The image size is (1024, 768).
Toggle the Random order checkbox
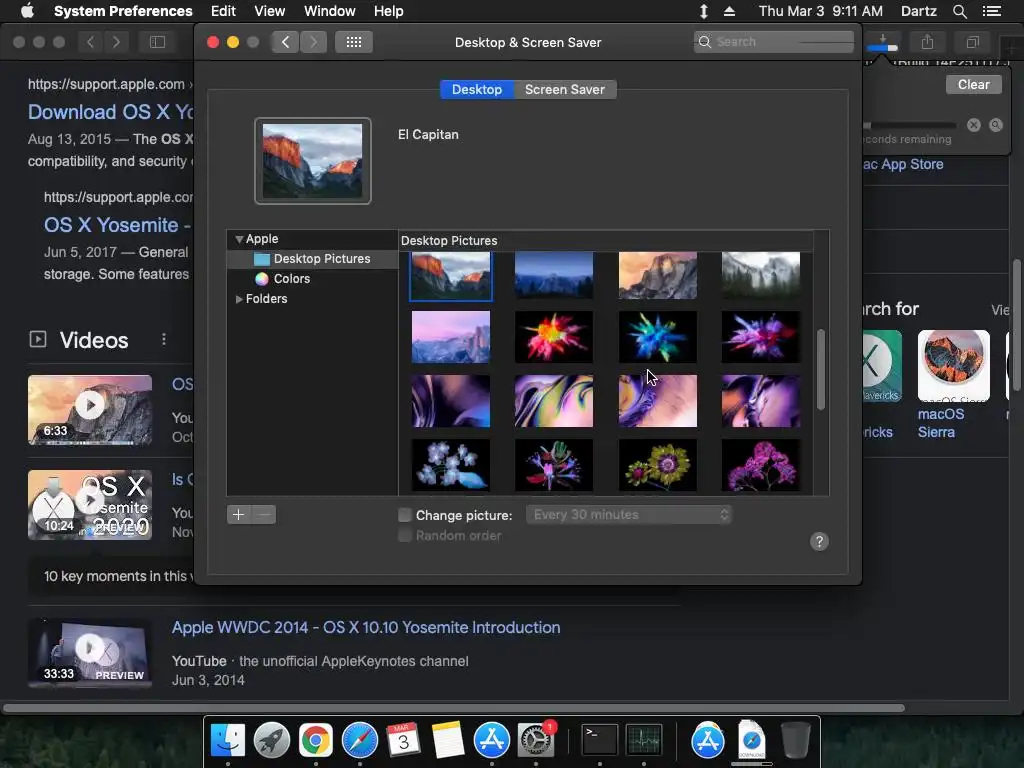pos(405,536)
